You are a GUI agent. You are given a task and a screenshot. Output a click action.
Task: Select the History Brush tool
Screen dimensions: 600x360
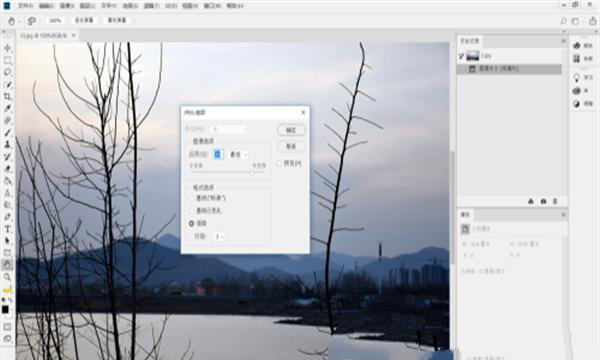click(x=8, y=156)
